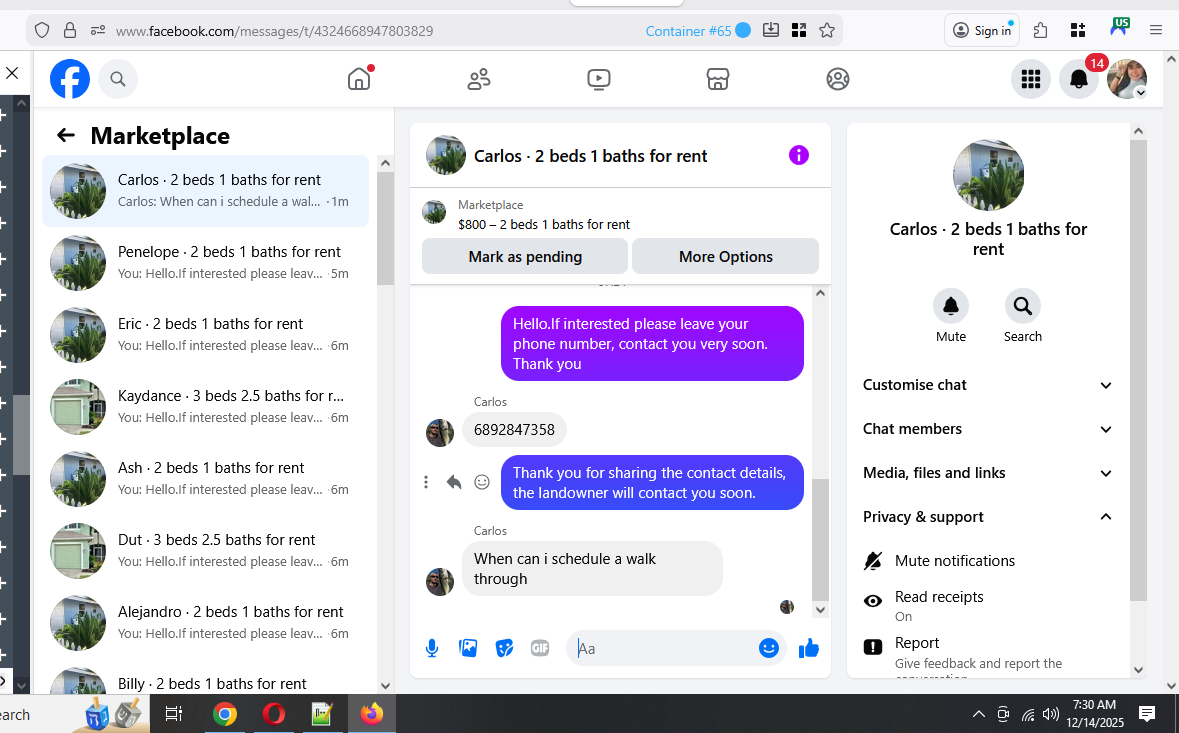Click 'When can i schedule a walk through' message
Screen dimensions: 1179x733
coord(593,569)
